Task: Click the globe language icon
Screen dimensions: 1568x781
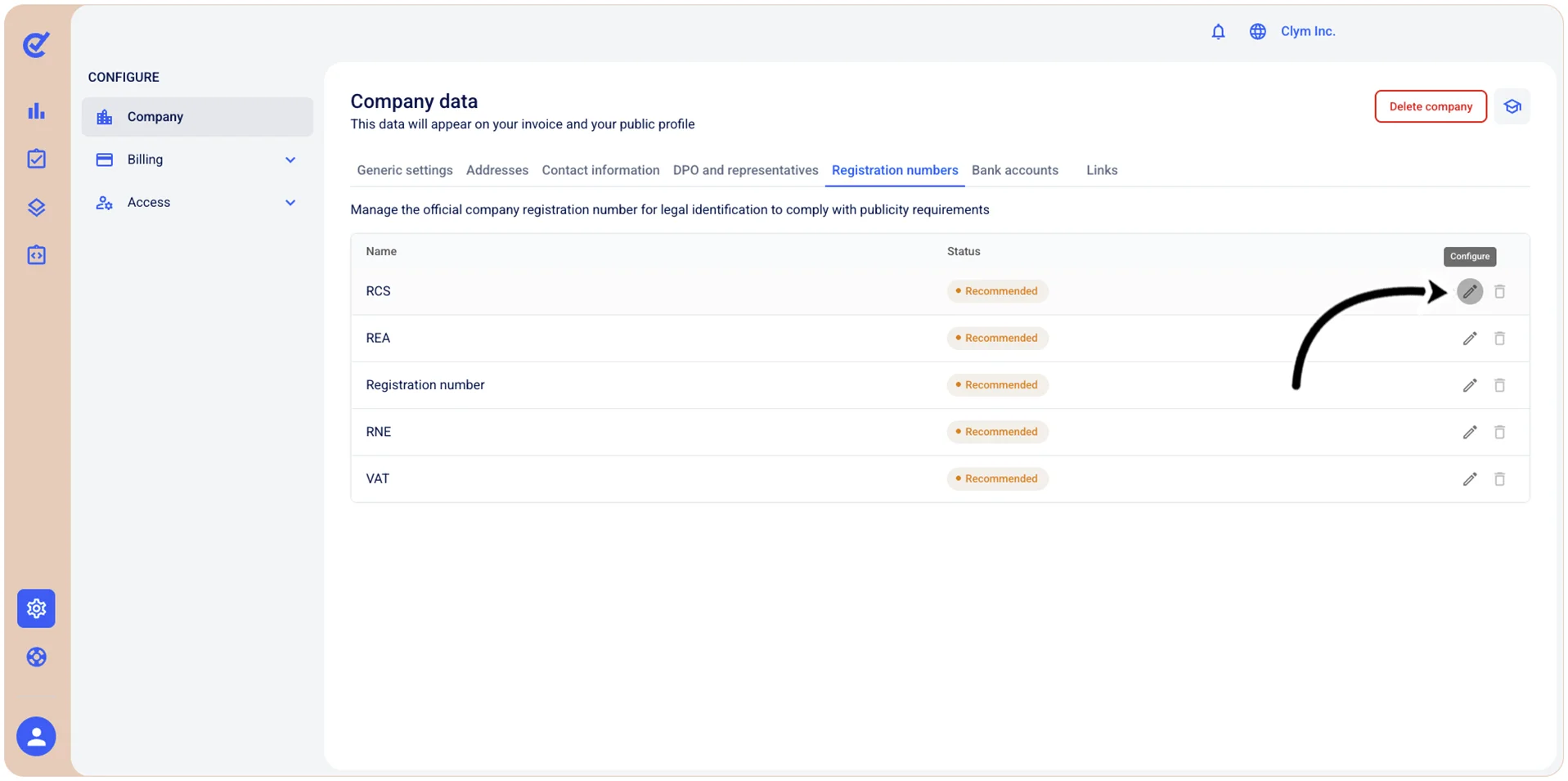Action: pos(1257,31)
